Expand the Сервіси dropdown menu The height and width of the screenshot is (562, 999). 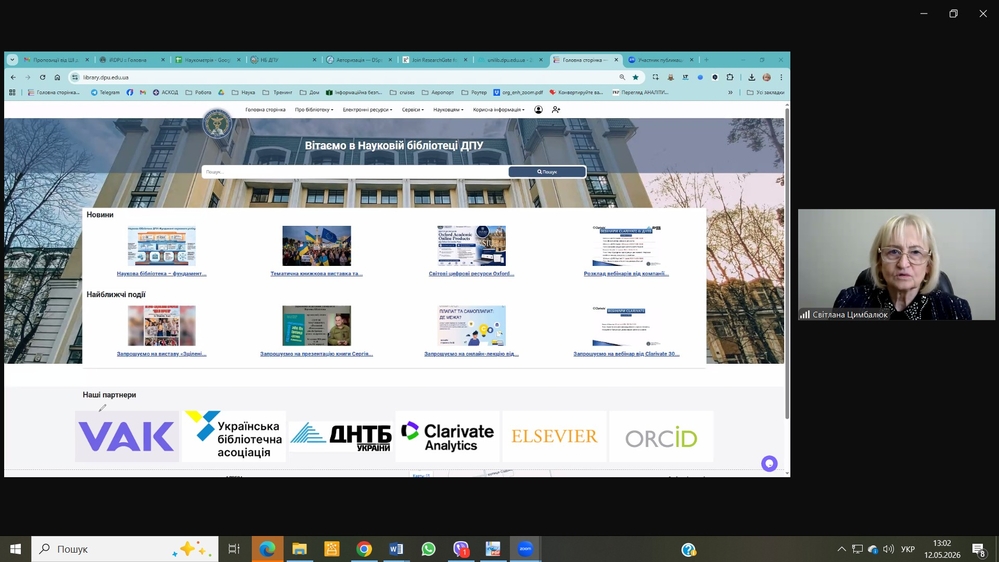(412, 110)
